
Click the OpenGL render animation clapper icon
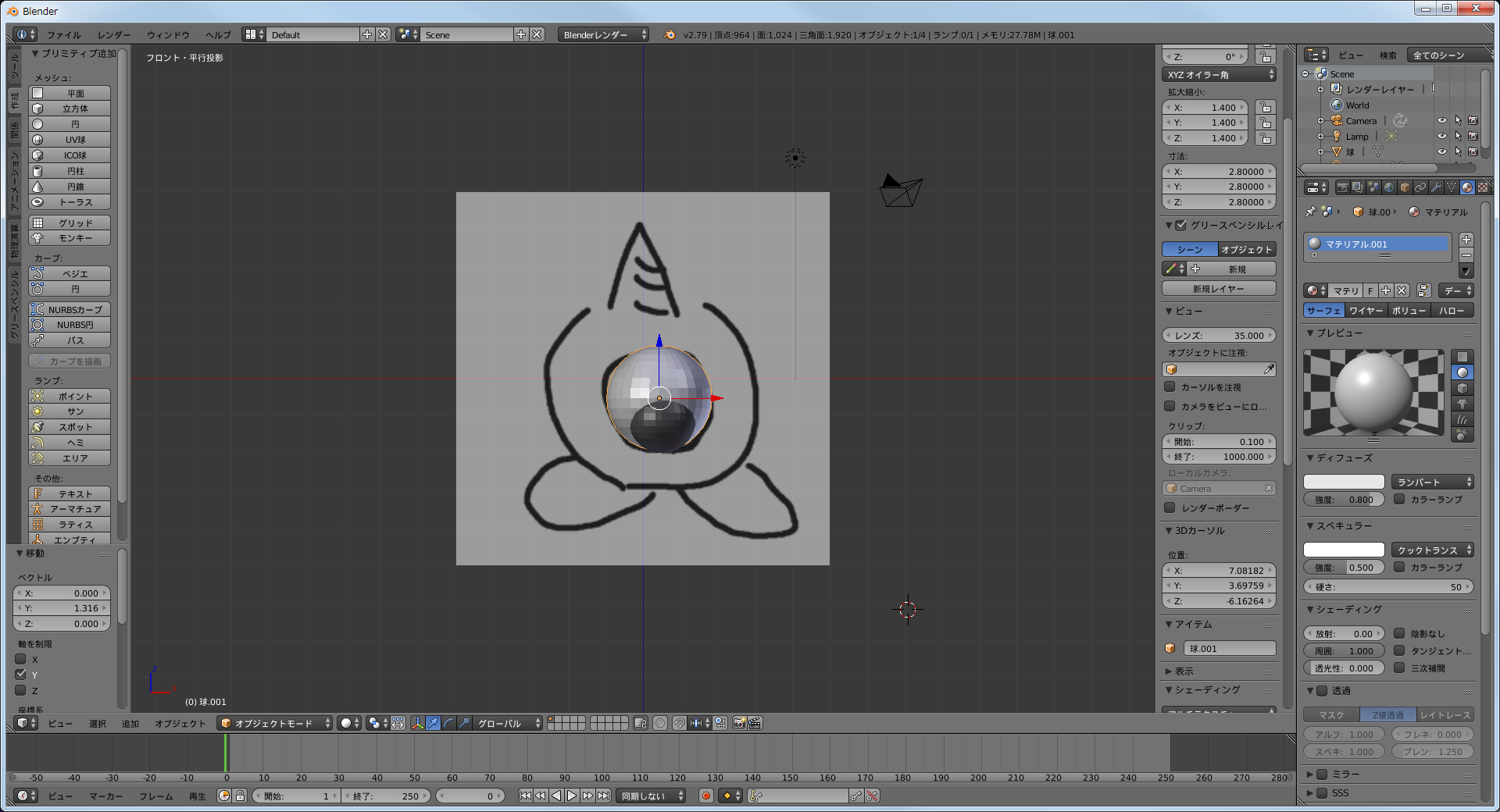coord(755,723)
